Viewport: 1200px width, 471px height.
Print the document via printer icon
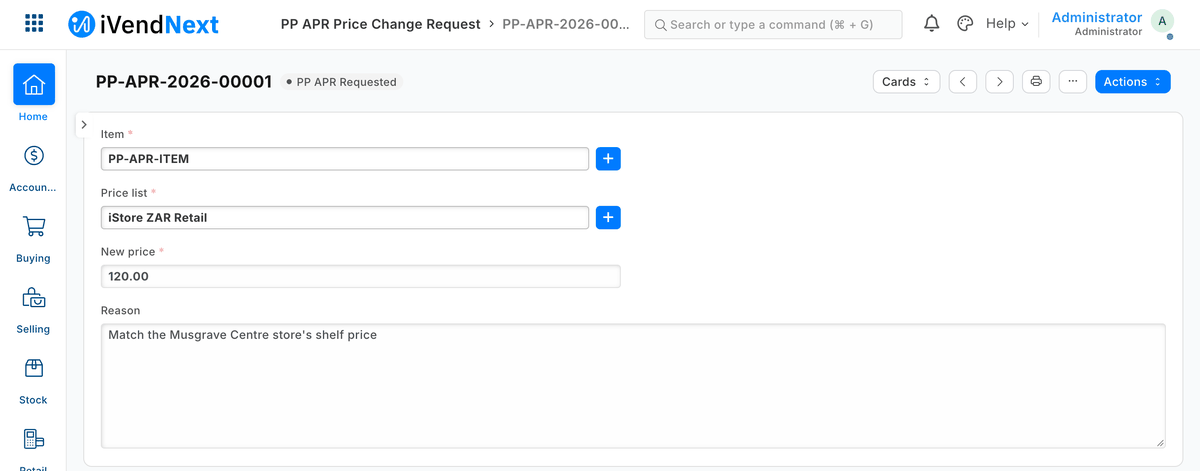(x=1036, y=82)
